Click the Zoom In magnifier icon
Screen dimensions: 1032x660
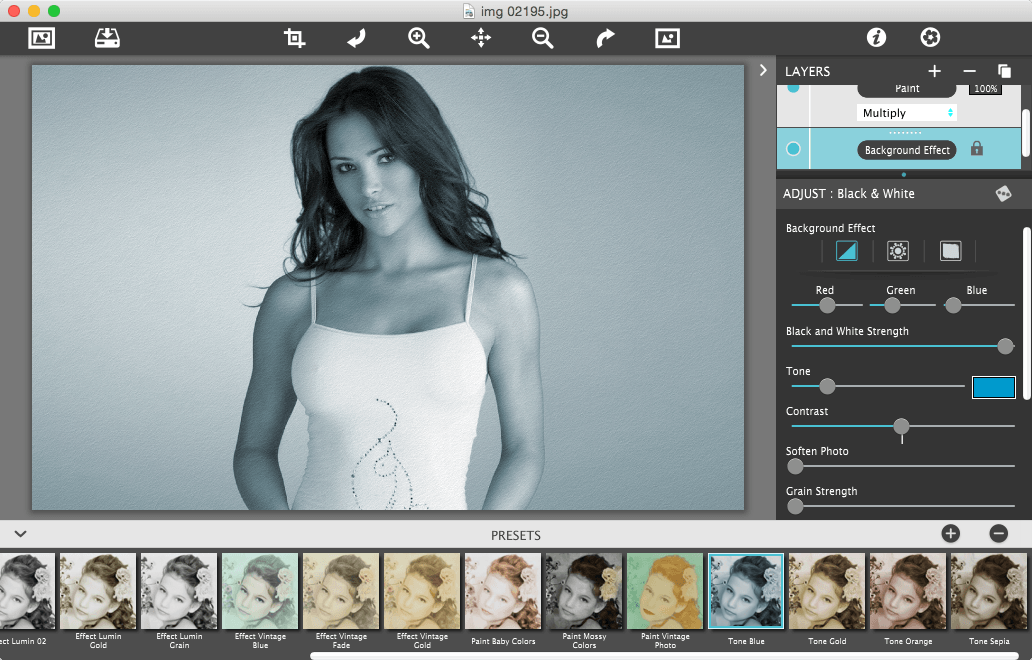coord(418,37)
